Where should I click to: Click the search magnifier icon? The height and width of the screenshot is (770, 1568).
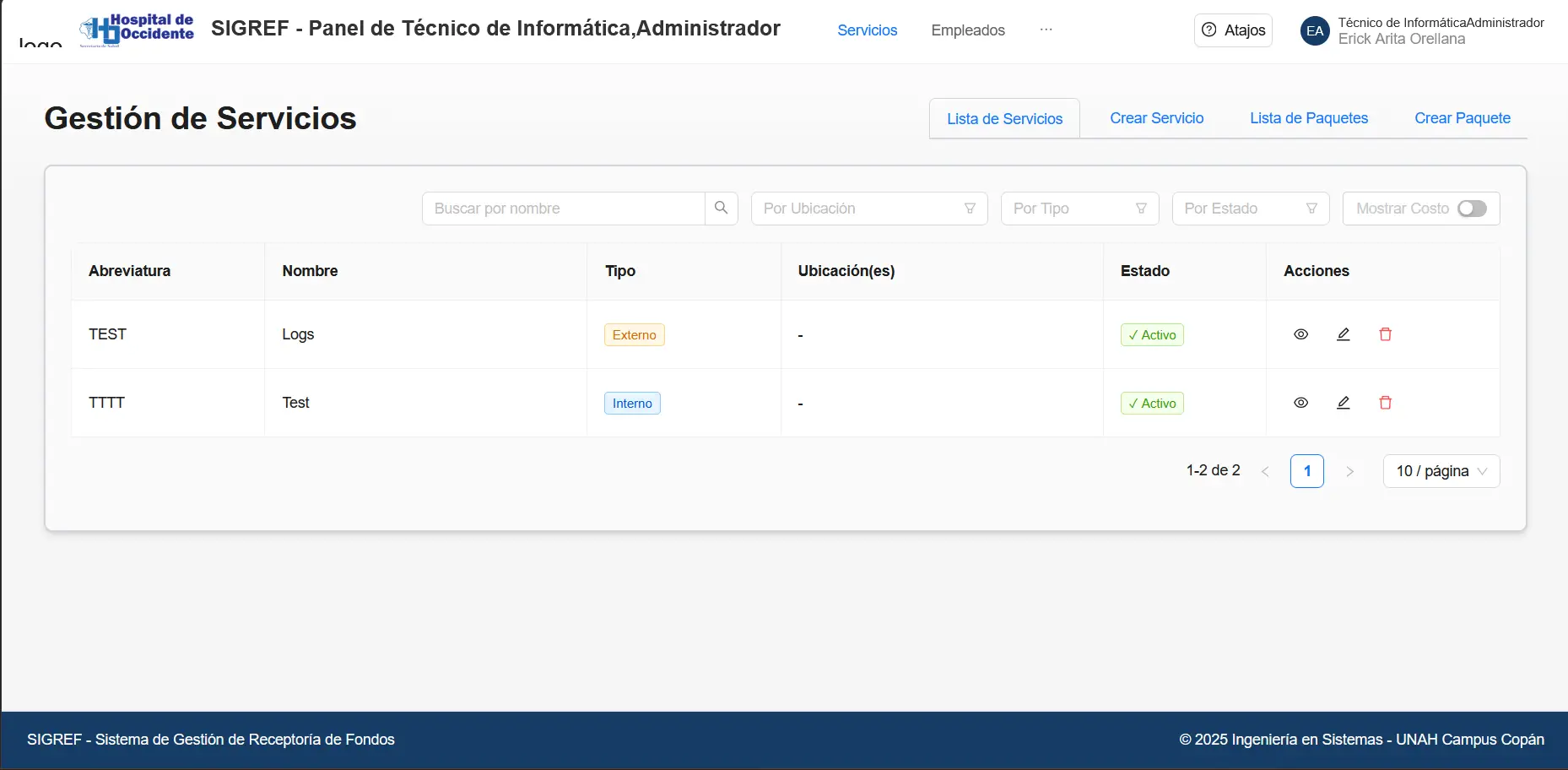tap(721, 209)
